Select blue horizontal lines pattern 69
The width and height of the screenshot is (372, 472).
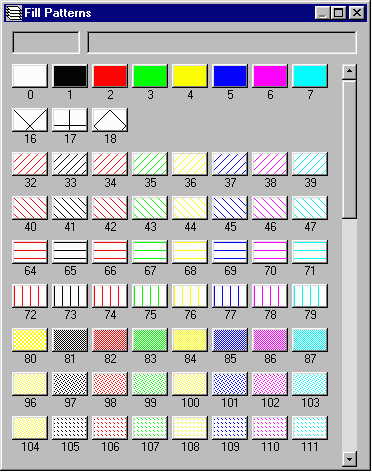pos(230,252)
